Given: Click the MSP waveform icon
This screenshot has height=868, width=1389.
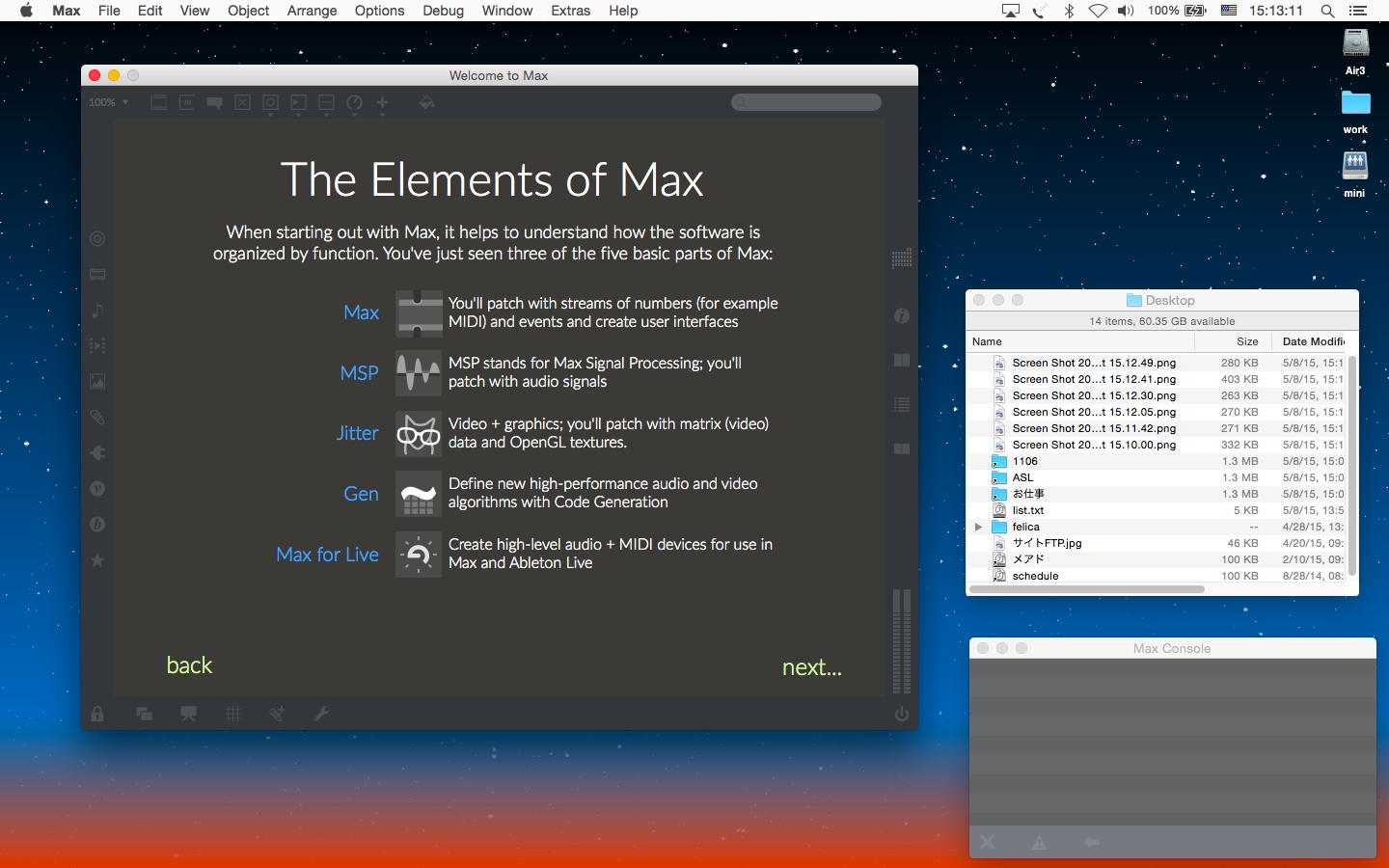Looking at the screenshot, I should (419, 373).
